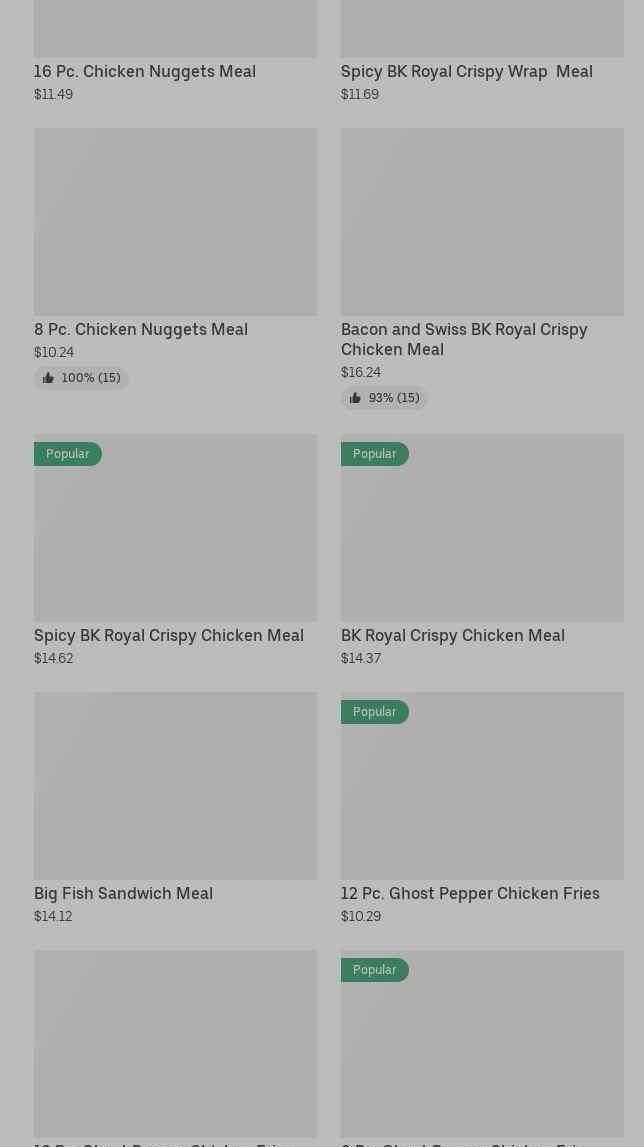Open BK Royal Crispy Chicken Meal title

click(x=452, y=635)
